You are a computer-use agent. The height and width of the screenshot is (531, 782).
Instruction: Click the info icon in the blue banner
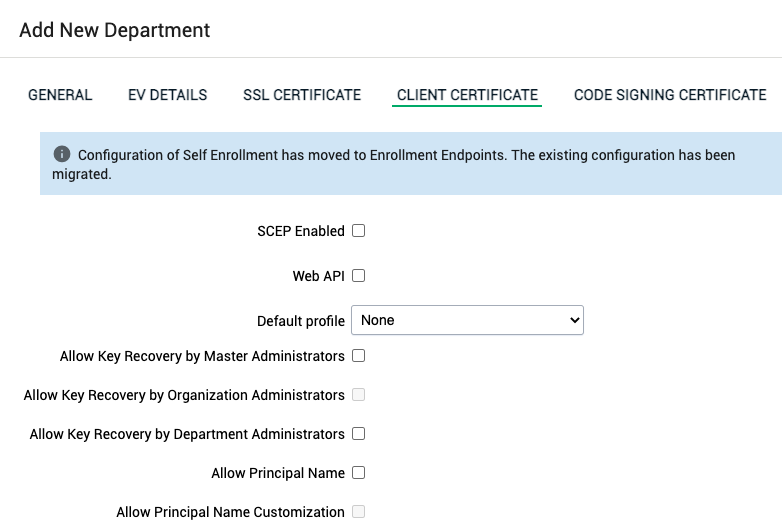62,155
